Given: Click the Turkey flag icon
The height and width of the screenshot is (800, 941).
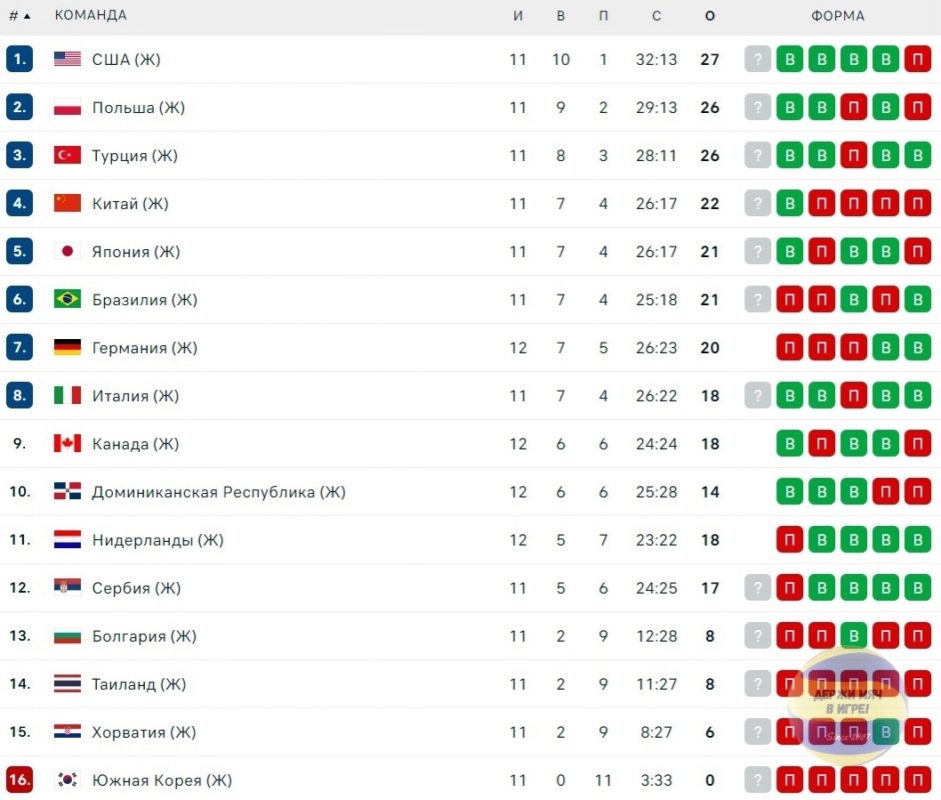Looking at the screenshot, I should point(67,155).
